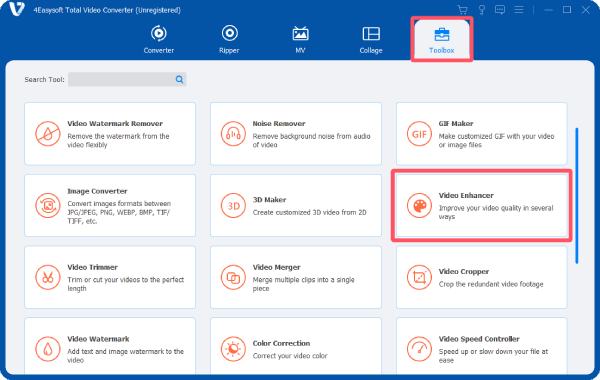Select the Video Merger icon
This screenshot has height=380, width=600.
tap(233, 277)
